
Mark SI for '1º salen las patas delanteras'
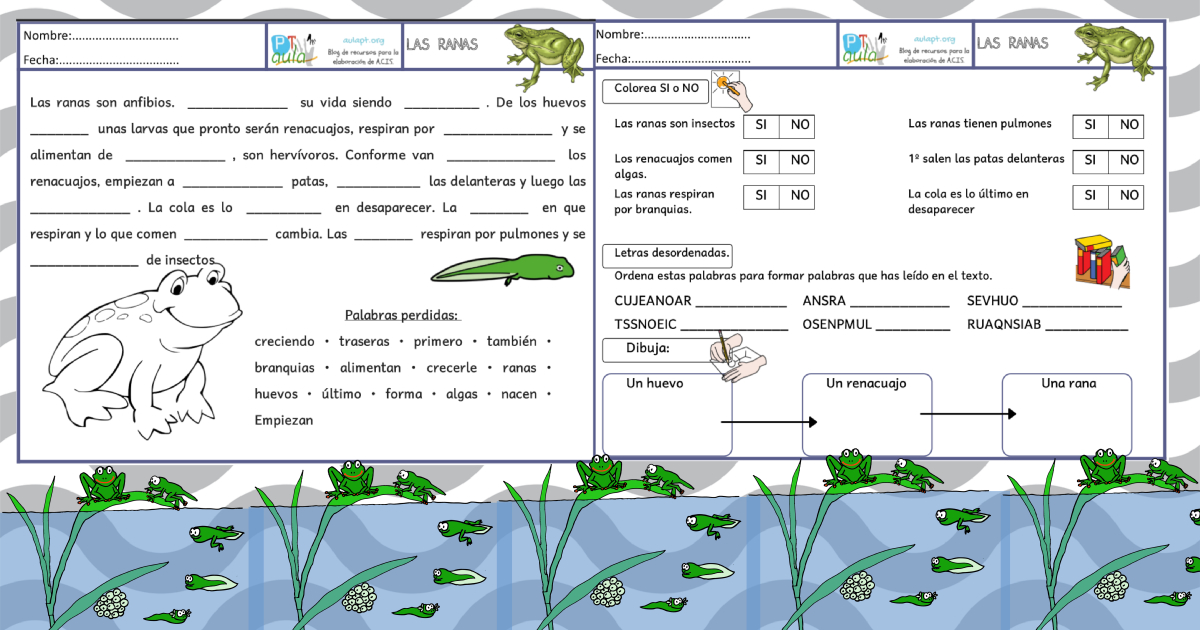coord(1090,160)
